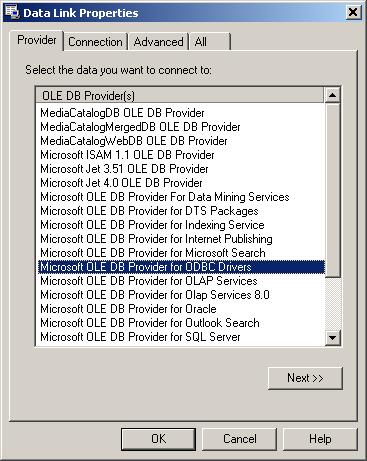Choose Provider for Outlook Search
Viewport: 367px width, 461px height.
pos(181,323)
